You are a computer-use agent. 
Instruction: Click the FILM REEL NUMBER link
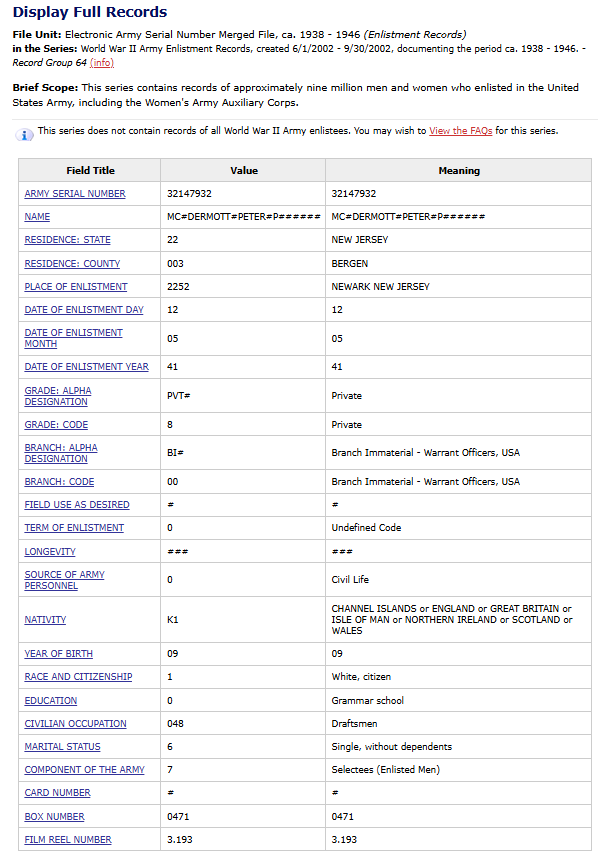tap(68, 840)
